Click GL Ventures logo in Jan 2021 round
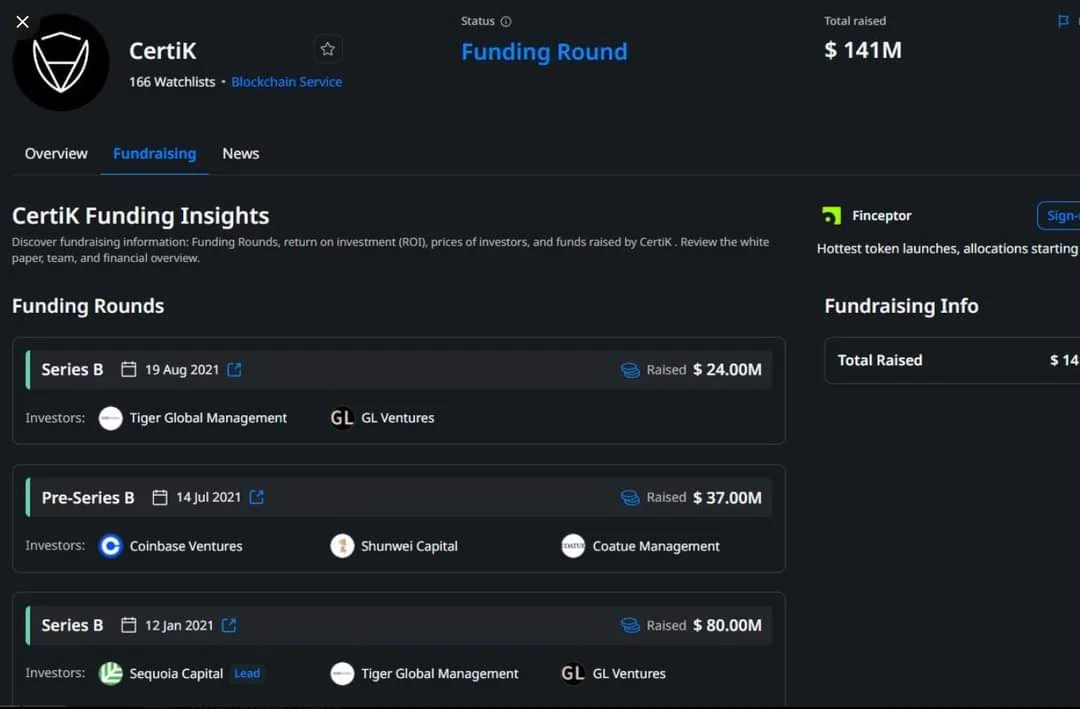 (573, 673)
